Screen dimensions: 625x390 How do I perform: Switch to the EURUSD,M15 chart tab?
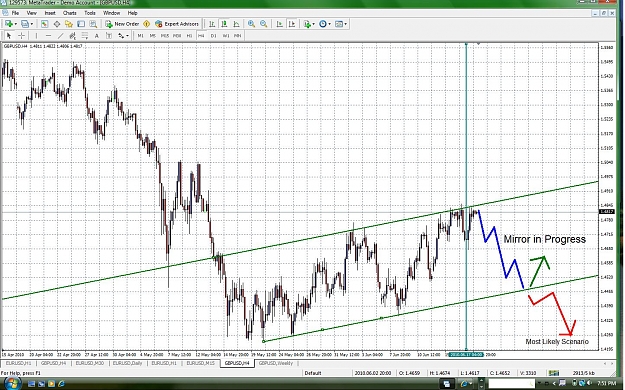point(200,363)
